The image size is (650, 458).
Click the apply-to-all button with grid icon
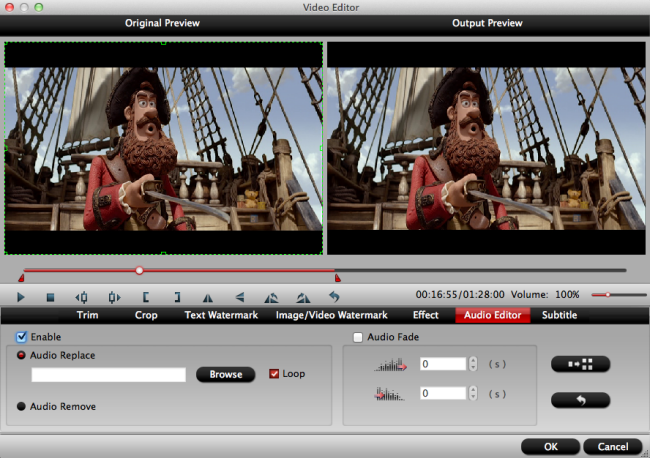(580, 364)
